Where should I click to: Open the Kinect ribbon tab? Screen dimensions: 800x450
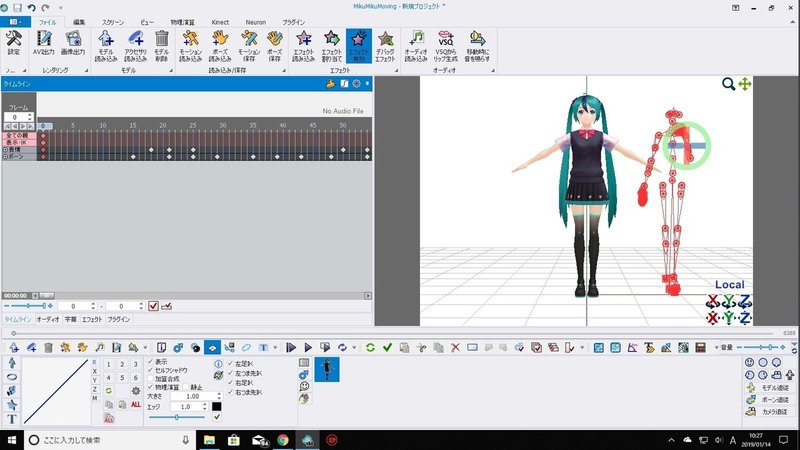pyautogui.click(x=220, y=22)
